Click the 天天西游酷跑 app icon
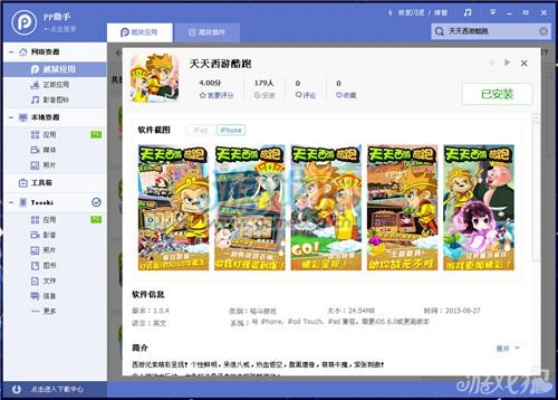The height and width of the screenshot is (400, 558). click(154, 78)
